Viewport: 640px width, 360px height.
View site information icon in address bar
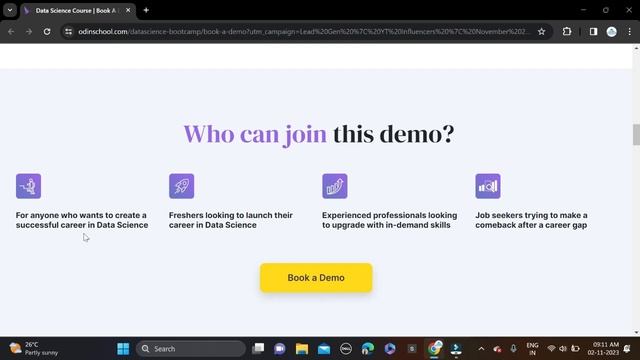(69, 31)
